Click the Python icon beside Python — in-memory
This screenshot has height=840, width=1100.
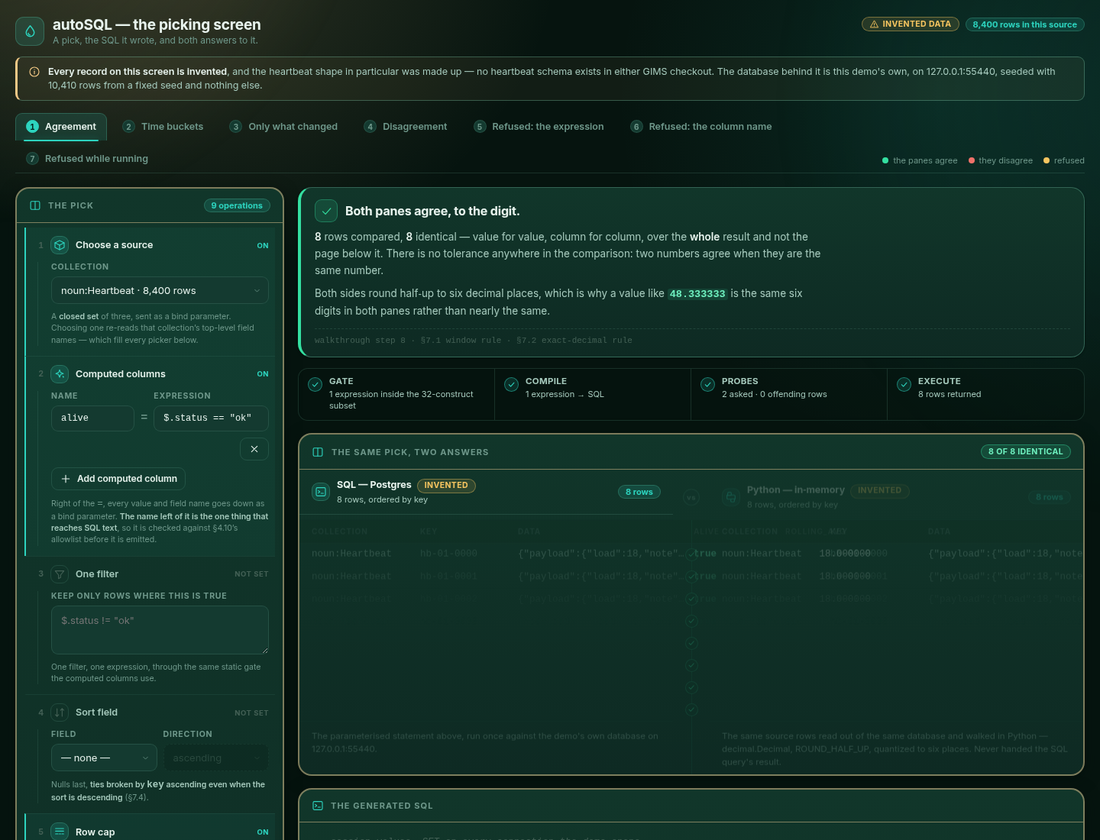(x=731, y=497)
